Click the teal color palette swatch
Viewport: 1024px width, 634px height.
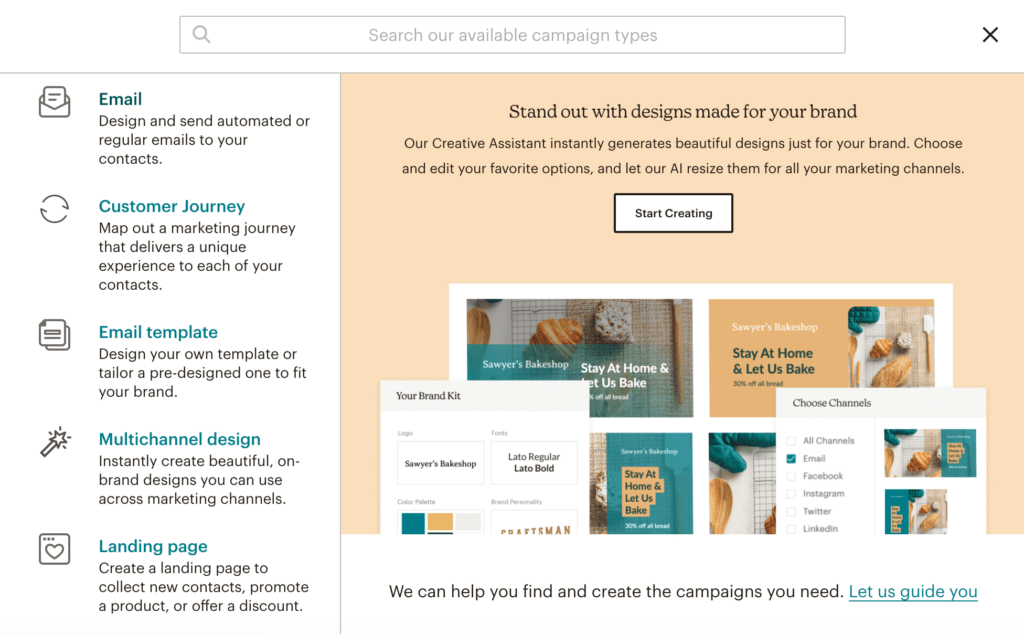(413, 523)
